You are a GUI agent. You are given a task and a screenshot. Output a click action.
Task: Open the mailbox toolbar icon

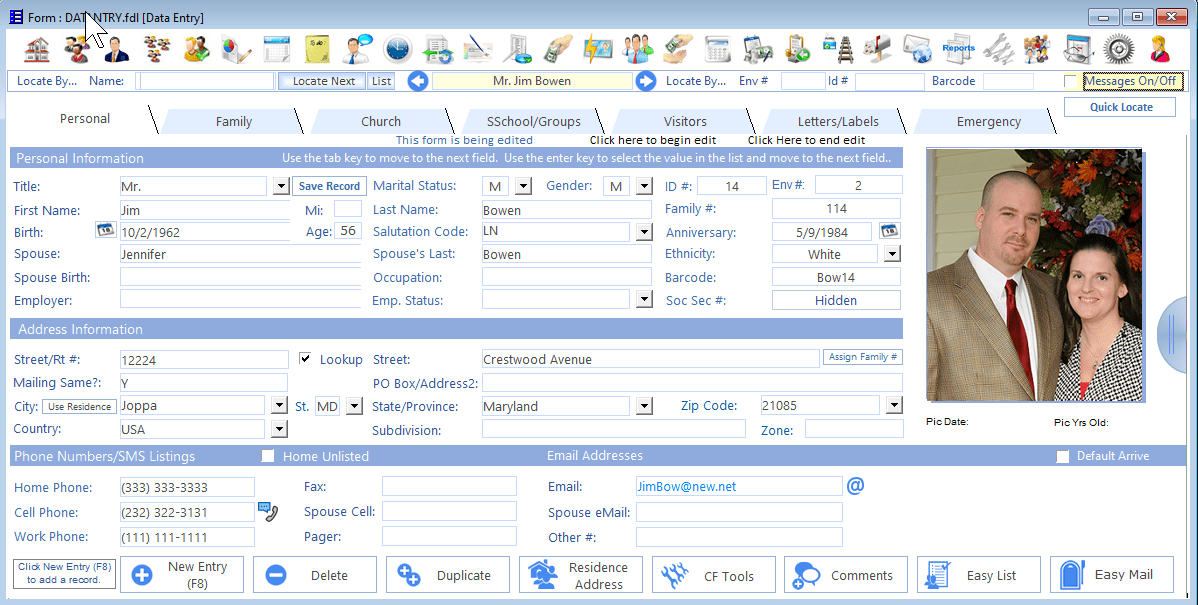(x=877, y=50)
